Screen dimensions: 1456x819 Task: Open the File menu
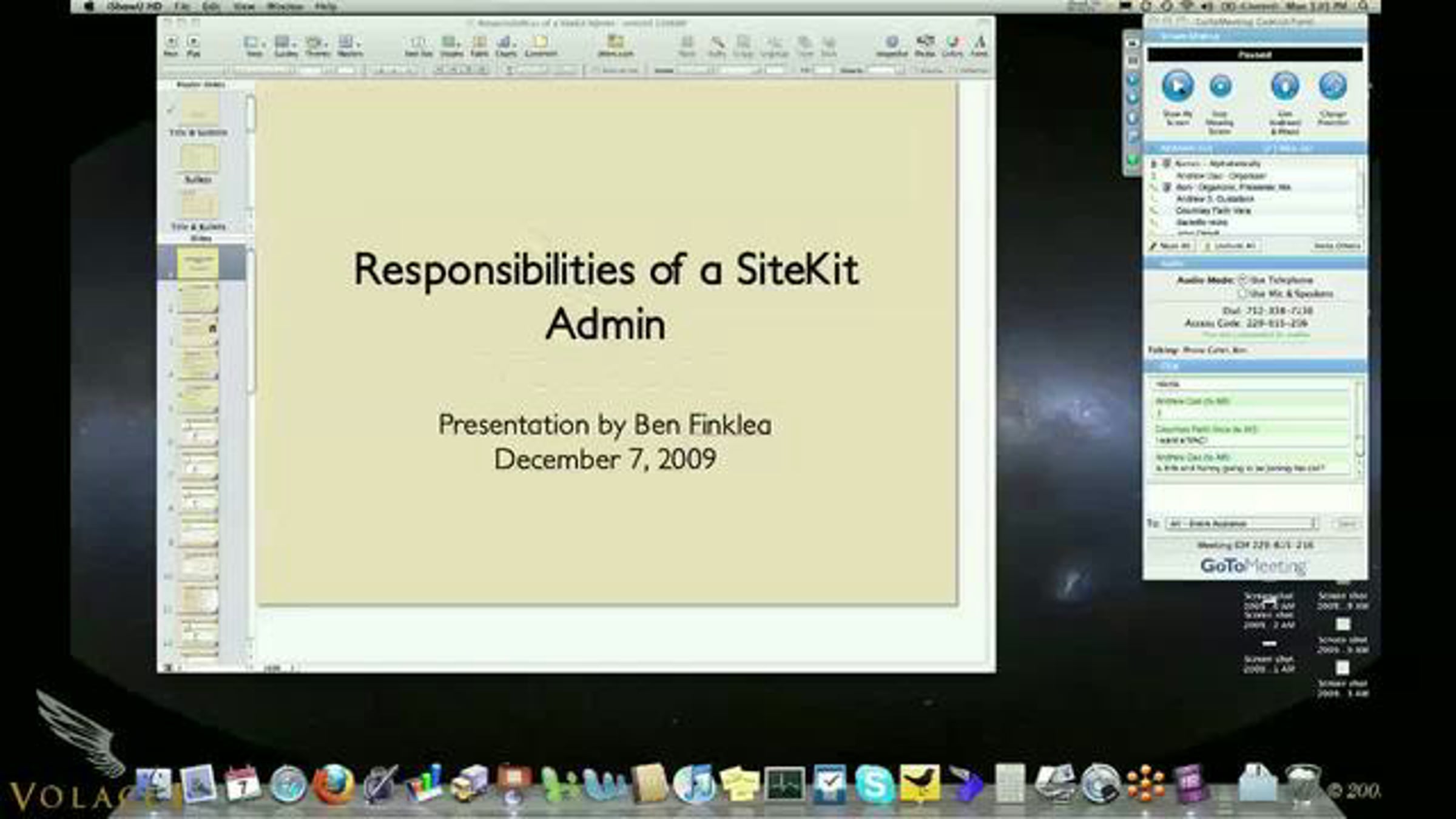181,7
